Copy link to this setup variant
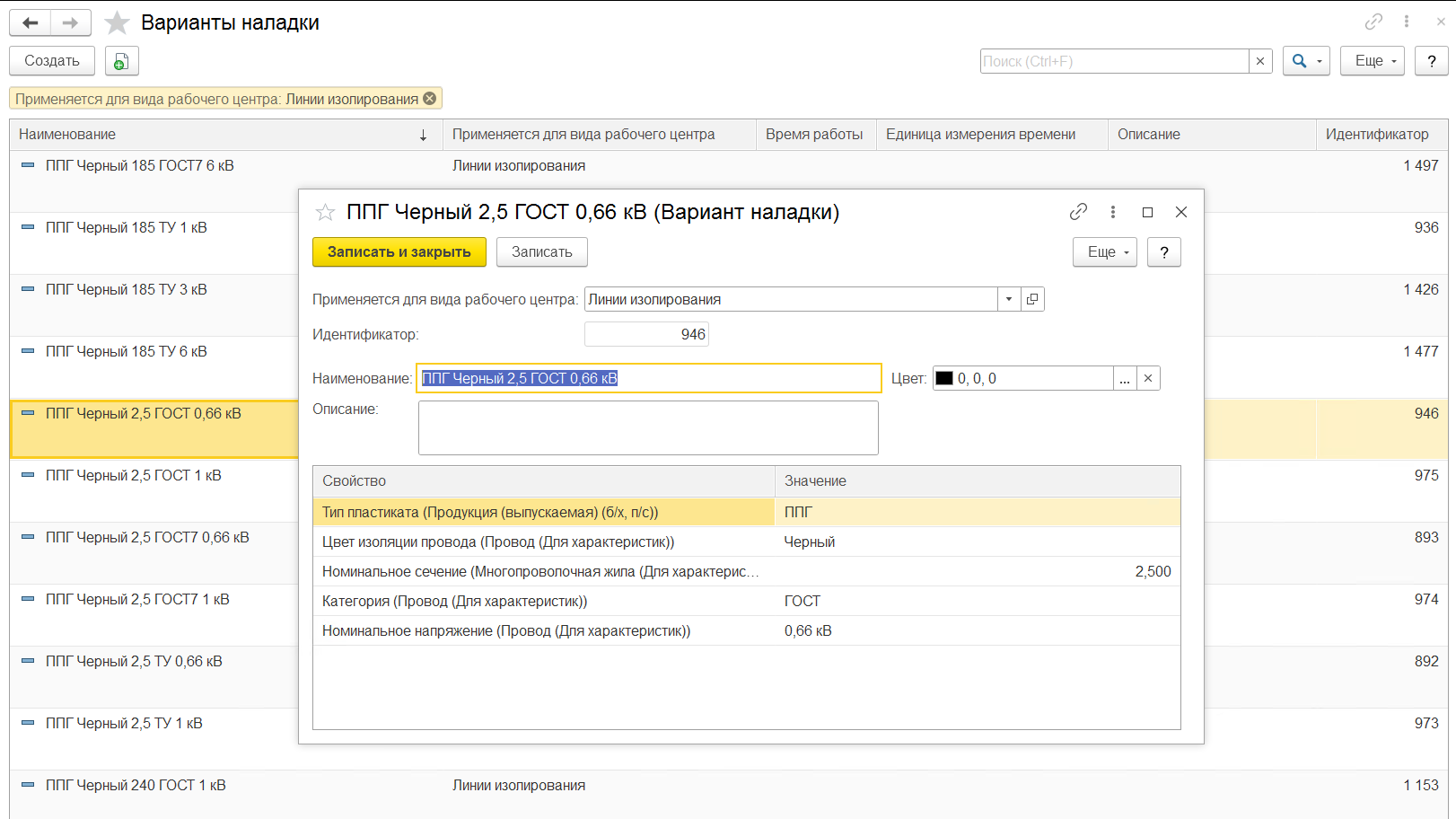Screen dimensions: 1456x819 pos(1078,212)
